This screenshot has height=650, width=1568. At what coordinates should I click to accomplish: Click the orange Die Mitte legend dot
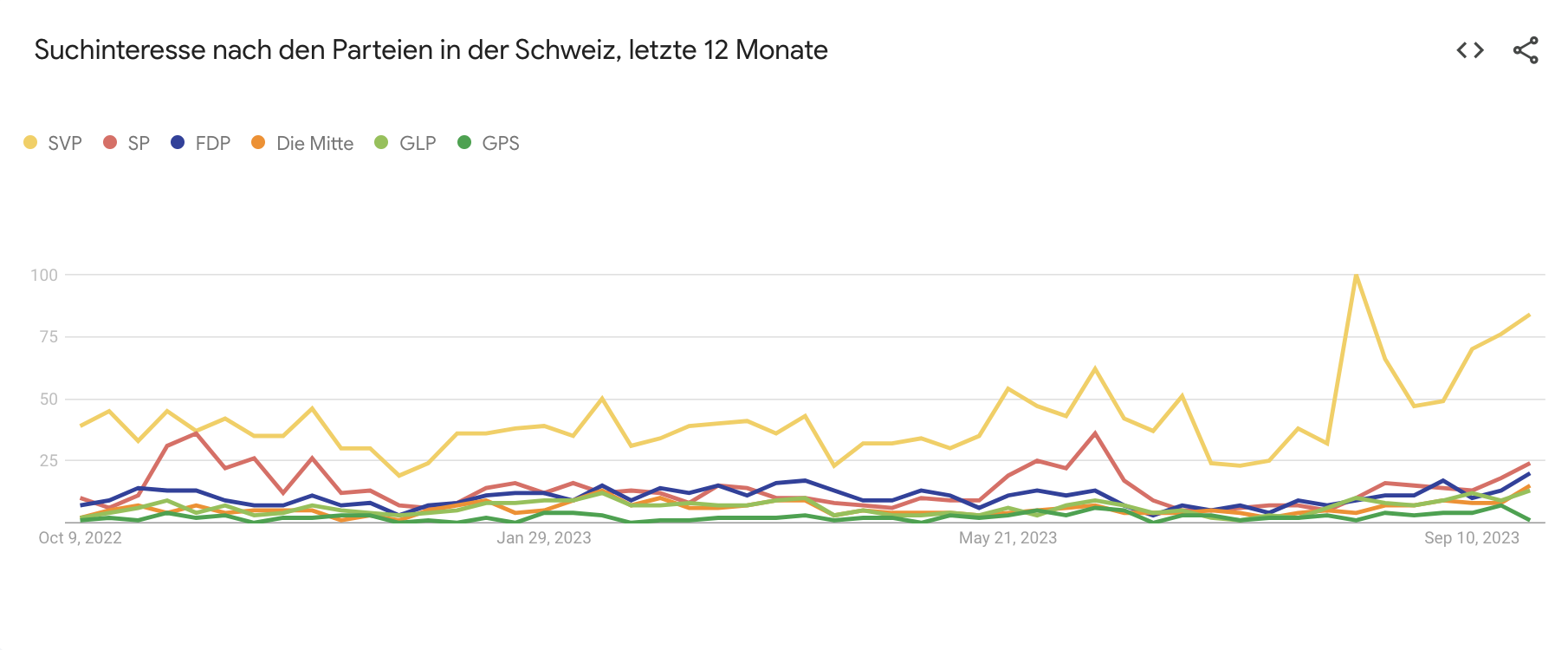tap(258, 142)
